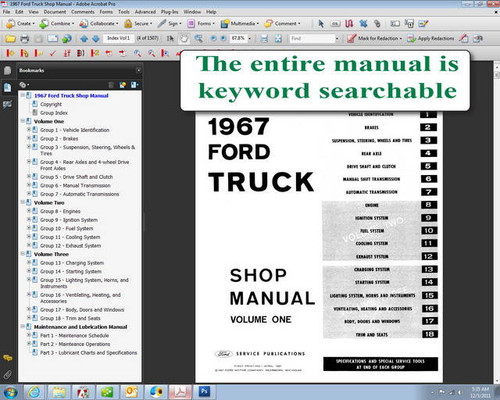Click the Windows Start button
The image size is (500, 400).
point(10,392)
